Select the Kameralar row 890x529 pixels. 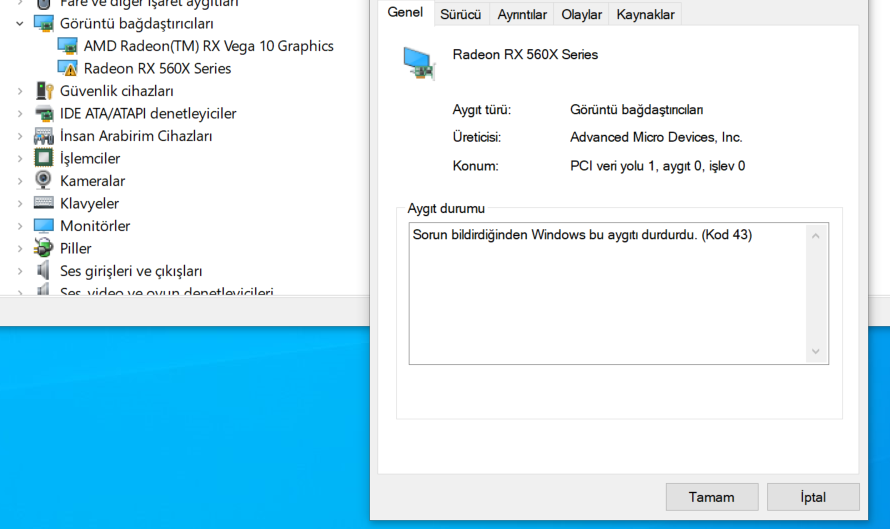tap(93, 181)
